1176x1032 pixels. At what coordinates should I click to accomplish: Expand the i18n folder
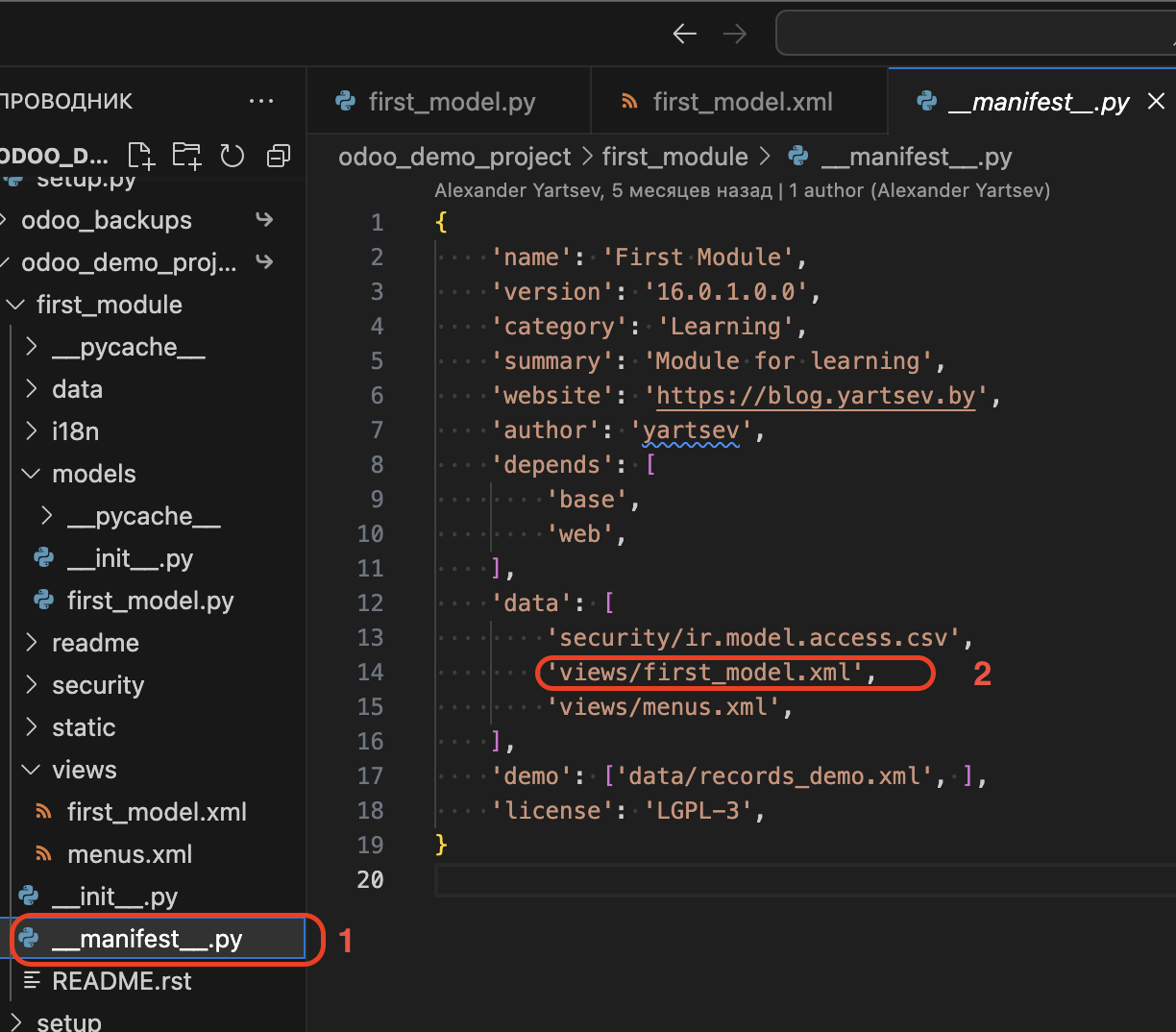31,431
